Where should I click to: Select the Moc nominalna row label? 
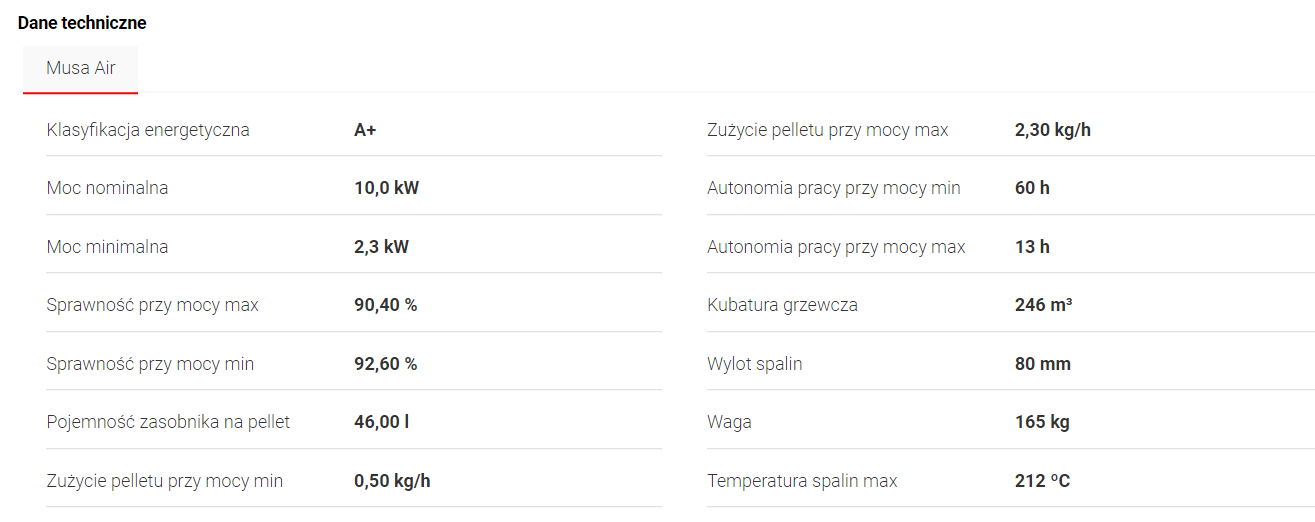click(x=107, y=188)
